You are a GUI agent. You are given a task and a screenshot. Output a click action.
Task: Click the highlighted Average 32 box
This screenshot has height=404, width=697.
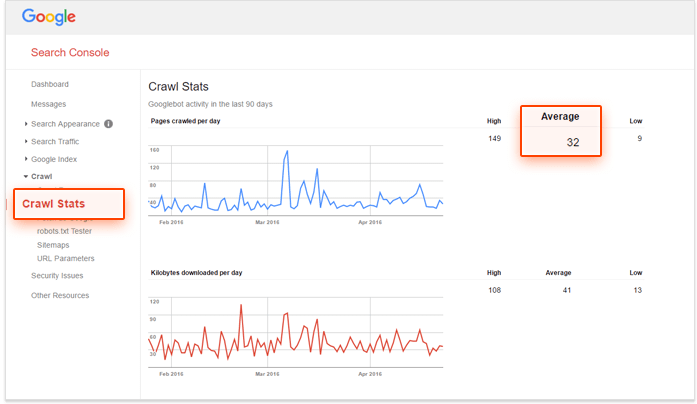[560, 131]
